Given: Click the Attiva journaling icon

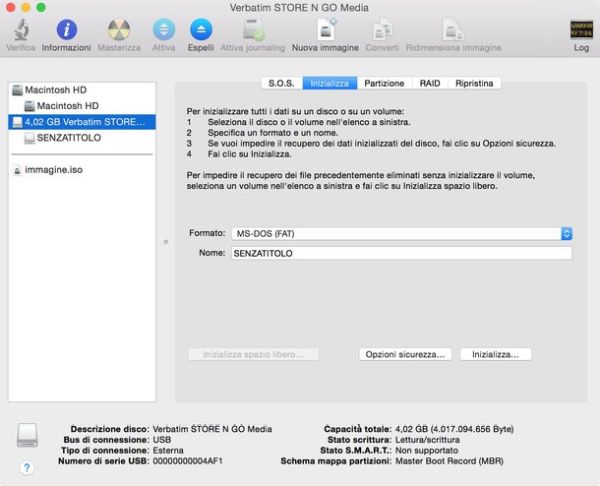Looking at the screenshot, I should pos(253,30).
